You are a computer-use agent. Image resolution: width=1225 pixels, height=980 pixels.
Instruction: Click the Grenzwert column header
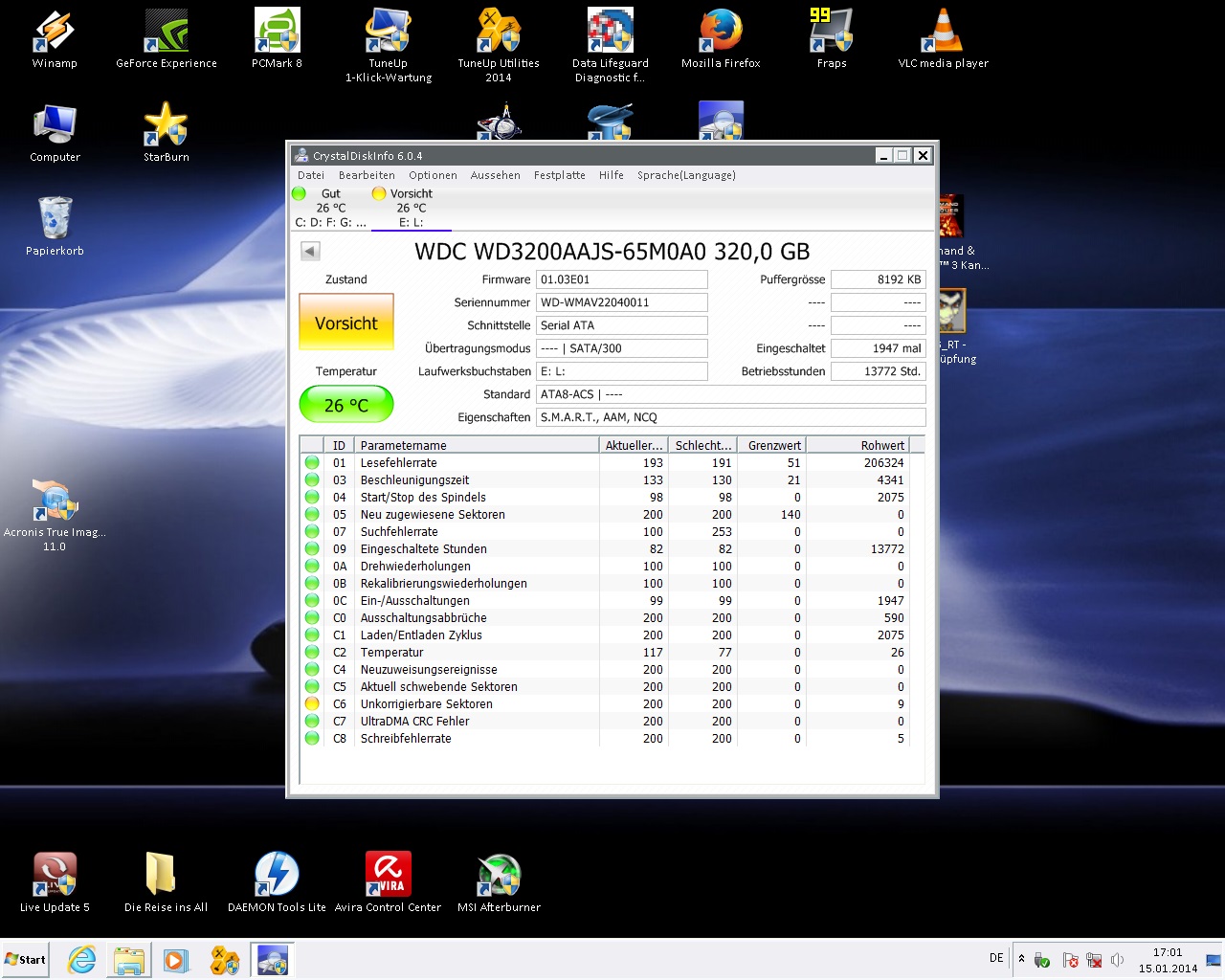tap(771, 445)
